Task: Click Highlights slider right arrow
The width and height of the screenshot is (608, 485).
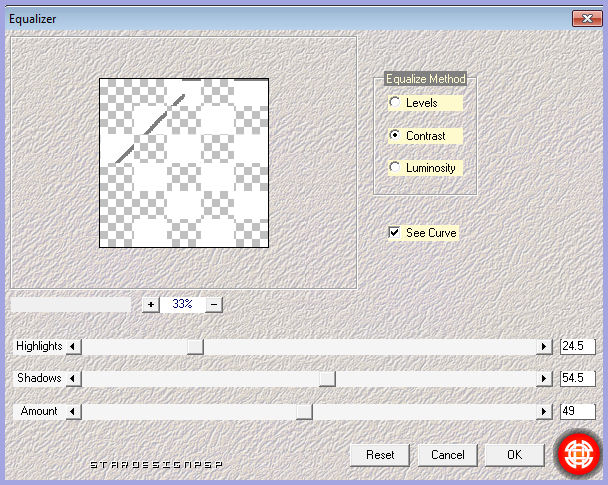Action: click(544, 346)
